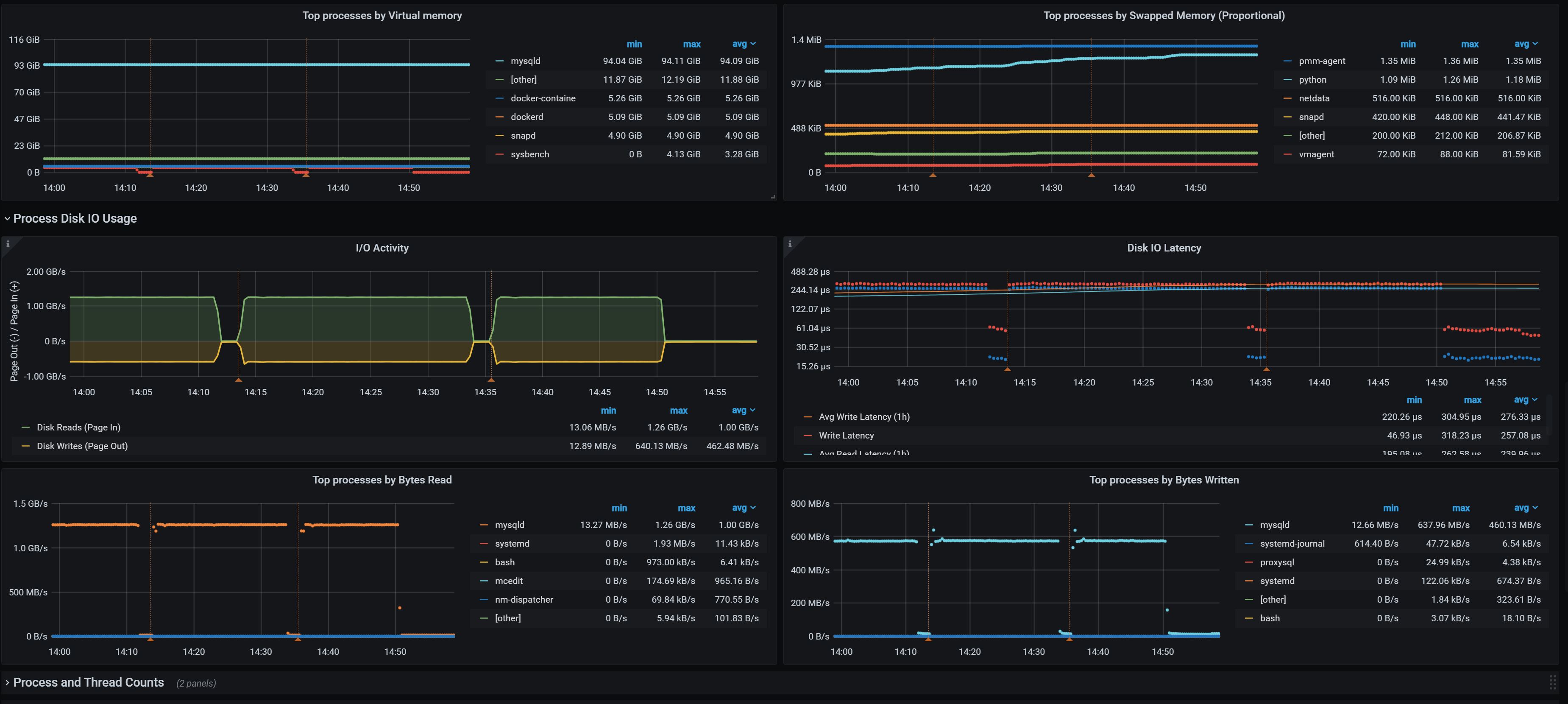Click the resize handle of the Virtual memory panel

click(x=773, y=197)
